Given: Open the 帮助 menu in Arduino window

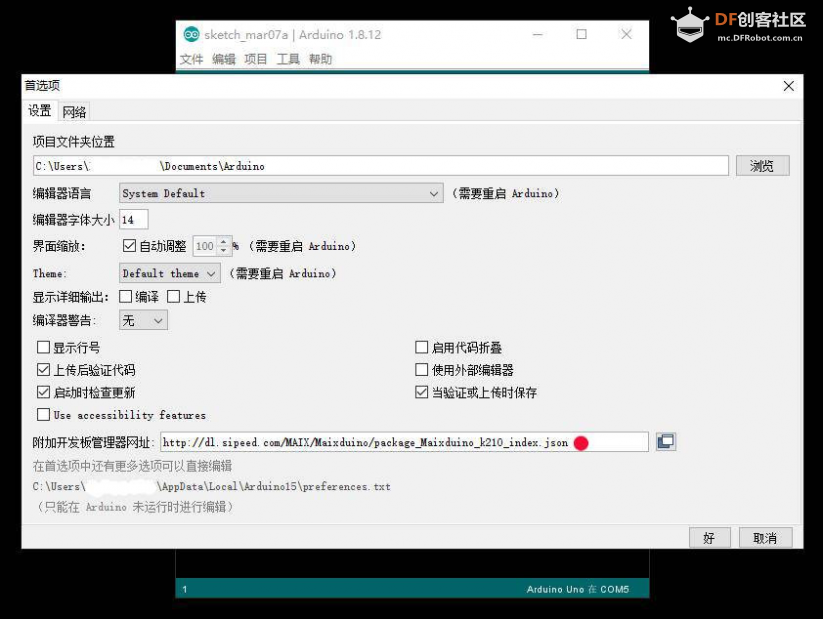Looking at the screenshot, I should pos(320,59).
